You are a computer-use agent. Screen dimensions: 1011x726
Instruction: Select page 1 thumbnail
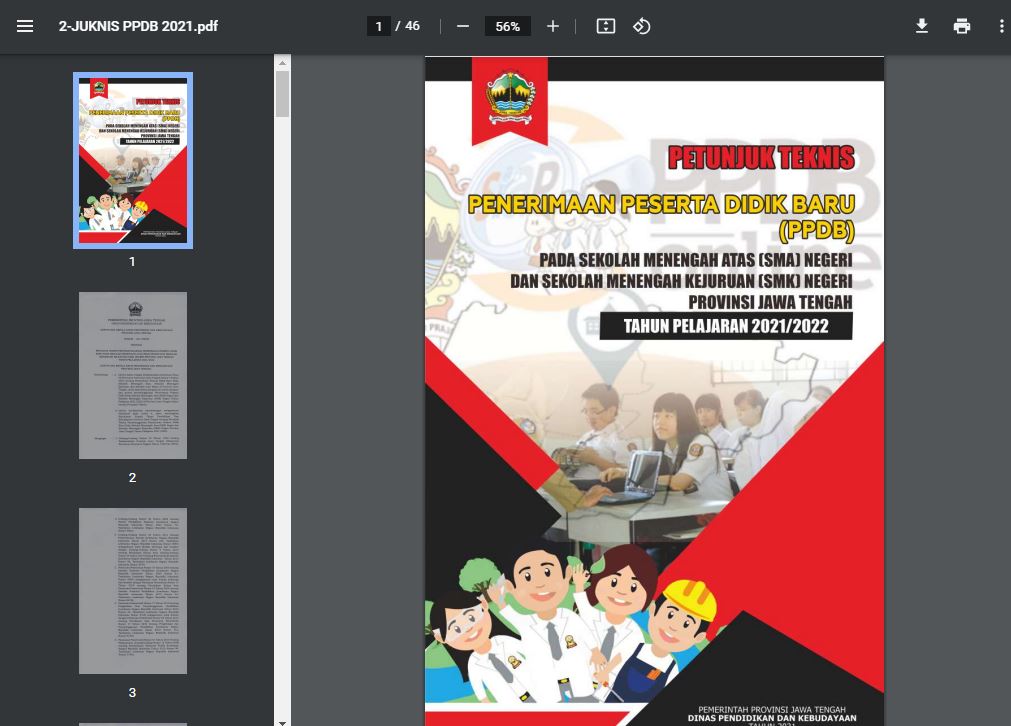[x=133, y=160]
